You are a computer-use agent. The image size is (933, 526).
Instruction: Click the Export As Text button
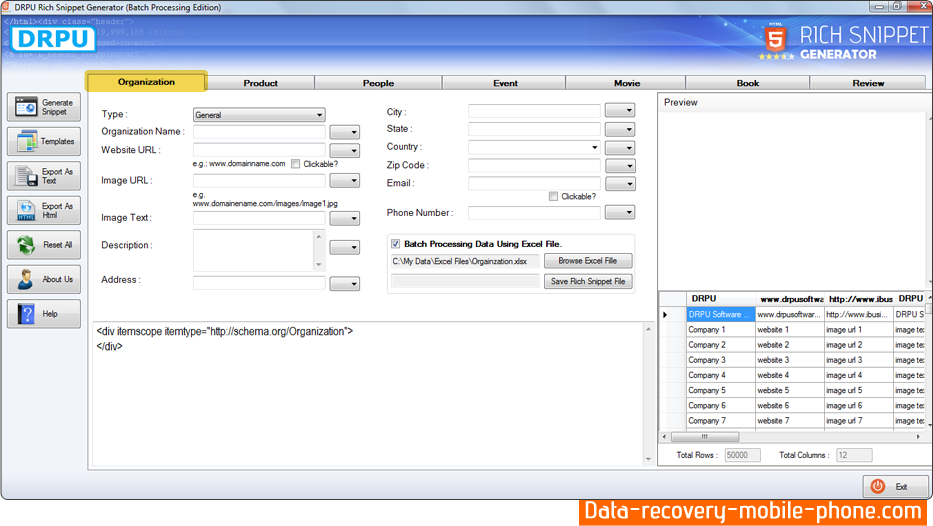(44, 176)
